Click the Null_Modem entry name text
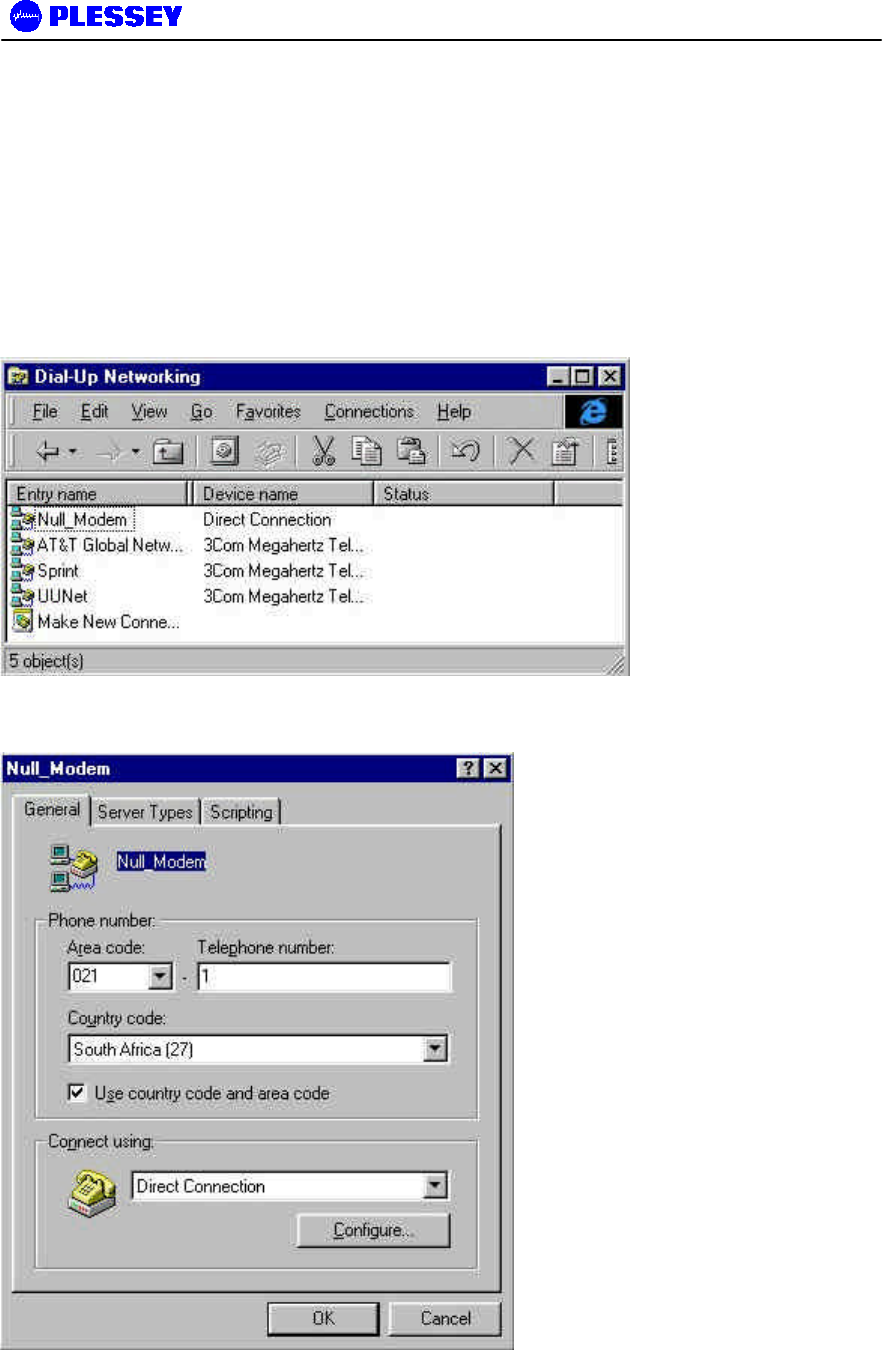 (x=84, y=520)
